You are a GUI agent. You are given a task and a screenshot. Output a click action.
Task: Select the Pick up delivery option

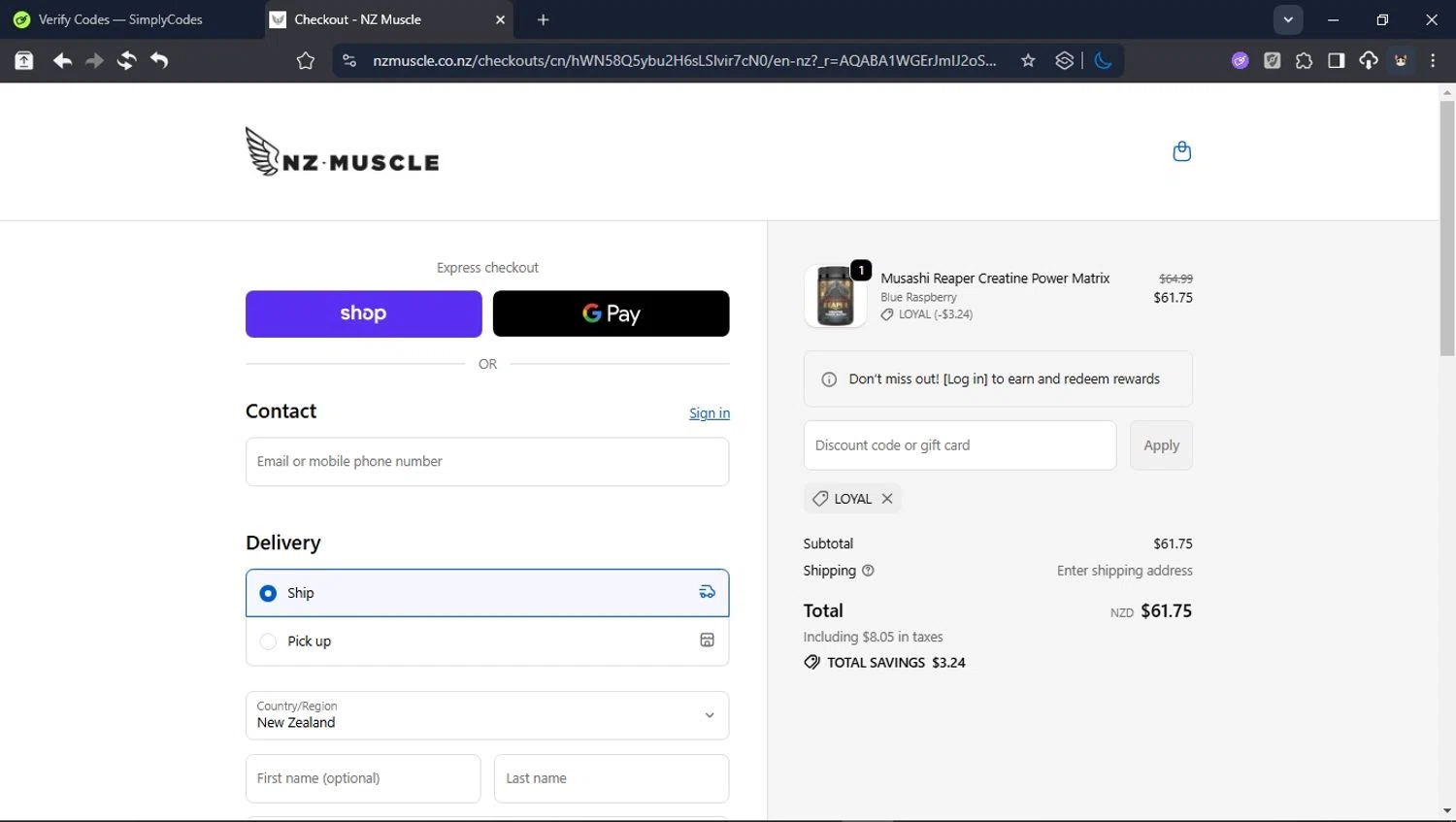[x=487, y=641]
